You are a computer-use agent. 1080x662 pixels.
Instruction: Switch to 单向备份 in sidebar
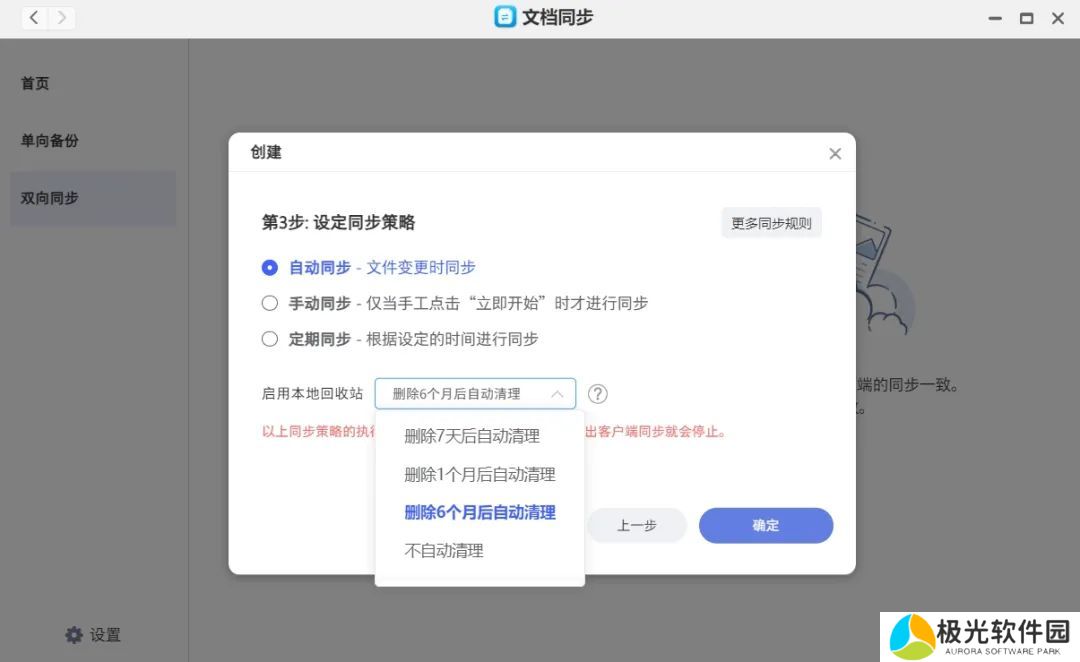coord(50,141)
